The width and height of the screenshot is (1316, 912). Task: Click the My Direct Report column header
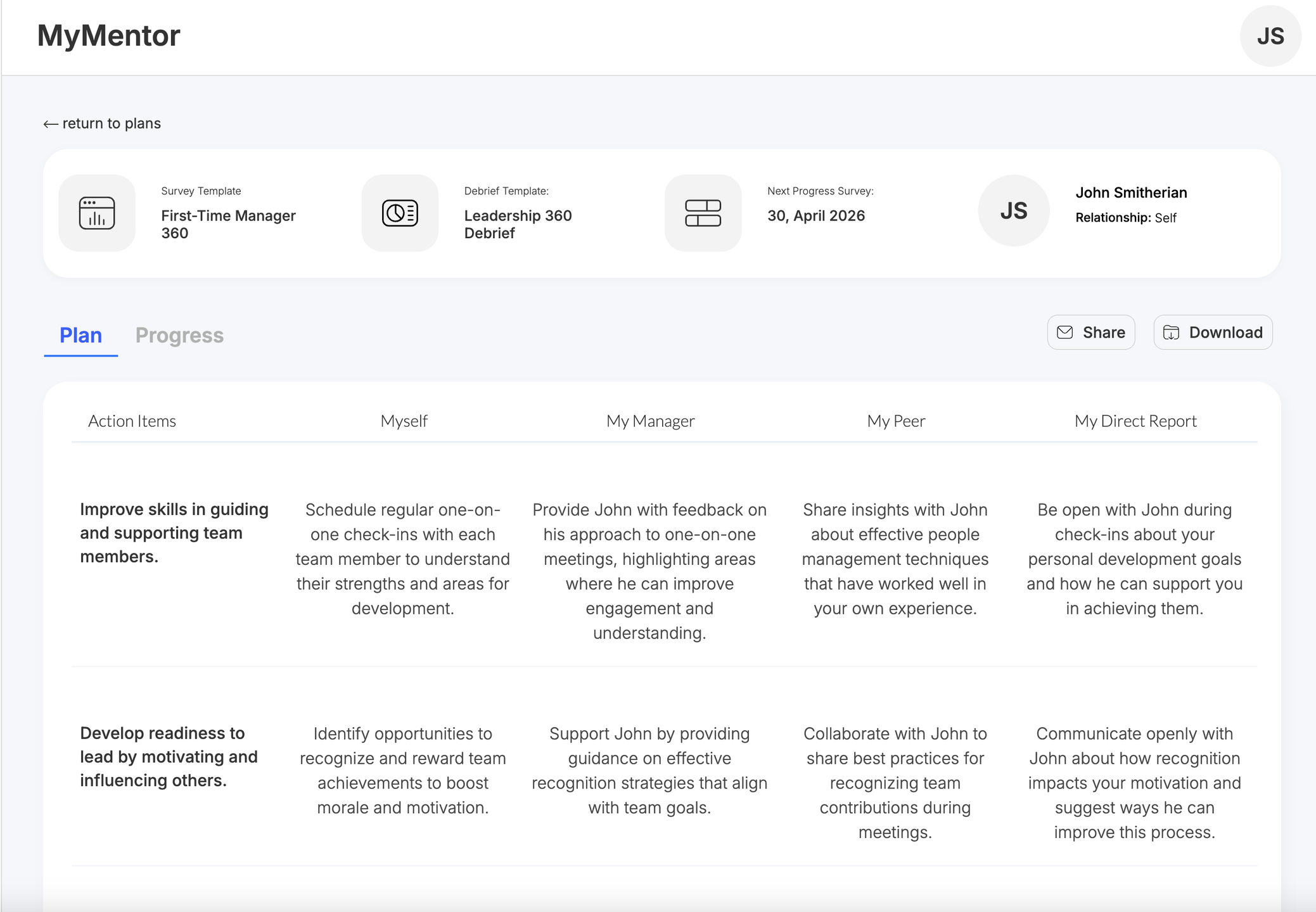tap(1135, 421)
